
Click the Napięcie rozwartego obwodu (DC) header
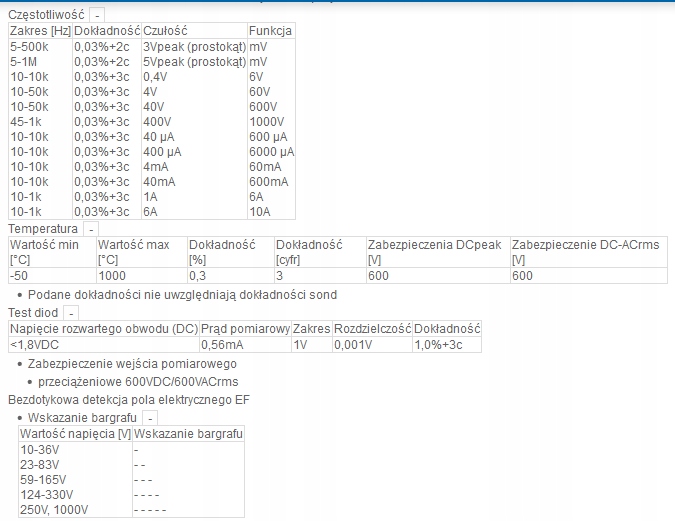click(104, 329)
